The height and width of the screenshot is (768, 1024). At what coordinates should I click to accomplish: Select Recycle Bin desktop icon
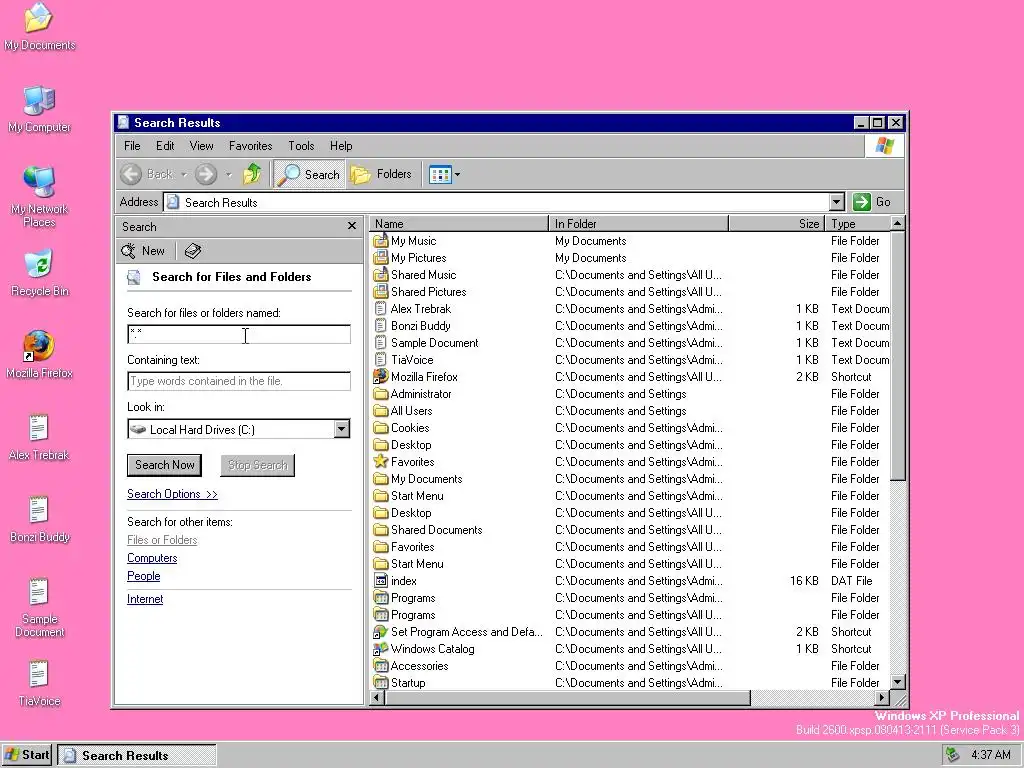[39, 273]
